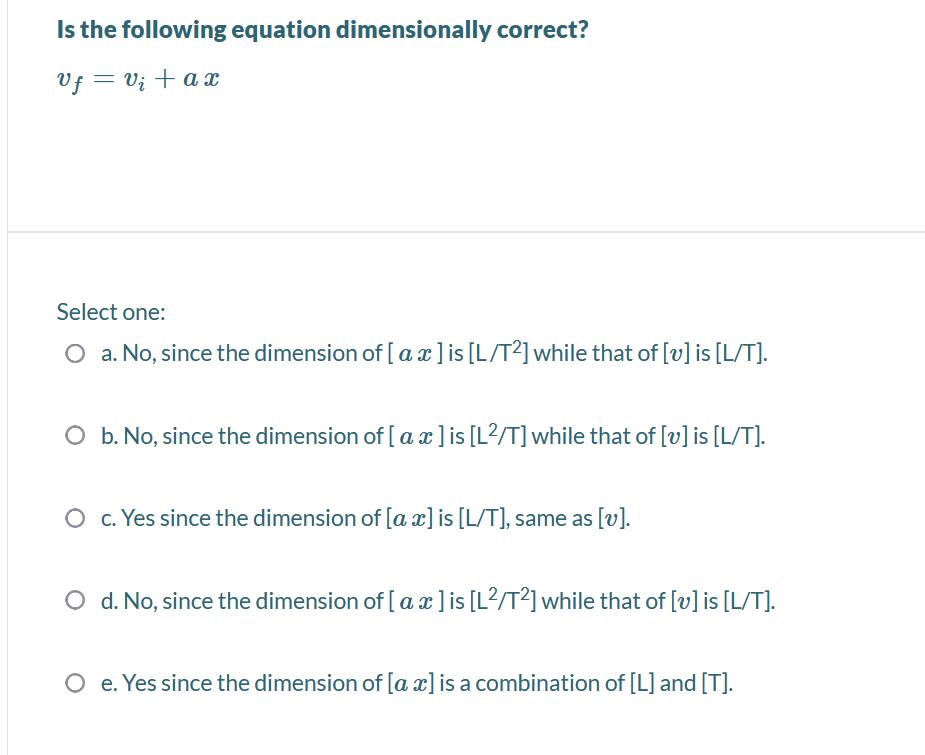Click answer d's label text
This screenshot has width=925, height=755.
tap(438, 601)
